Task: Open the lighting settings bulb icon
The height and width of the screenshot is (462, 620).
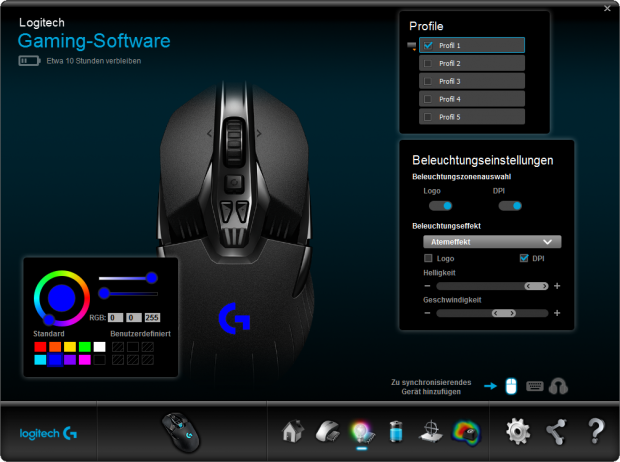Action: [362, 432]
